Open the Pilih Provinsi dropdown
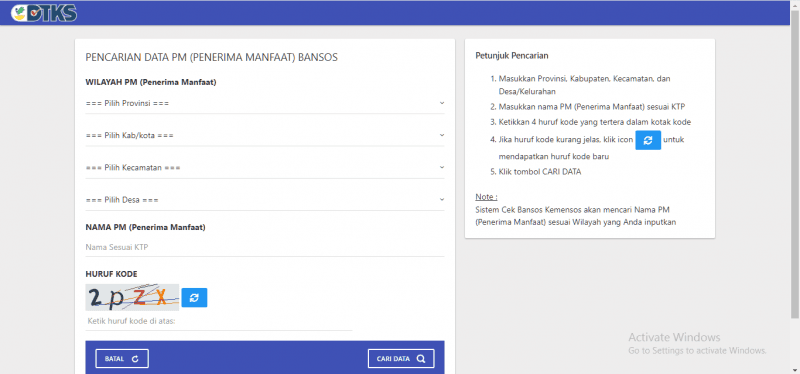Viewport: 800px width, 374px height. [265, 103]
